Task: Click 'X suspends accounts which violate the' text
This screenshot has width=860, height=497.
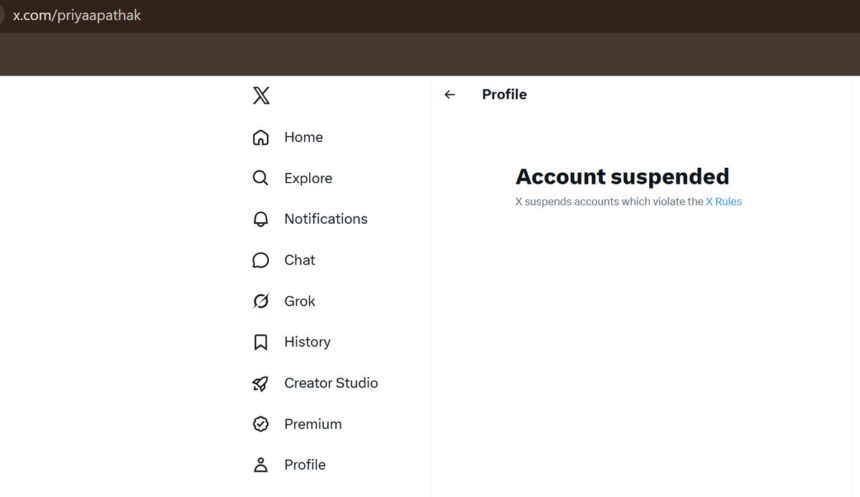Action: tap(609, 202)
